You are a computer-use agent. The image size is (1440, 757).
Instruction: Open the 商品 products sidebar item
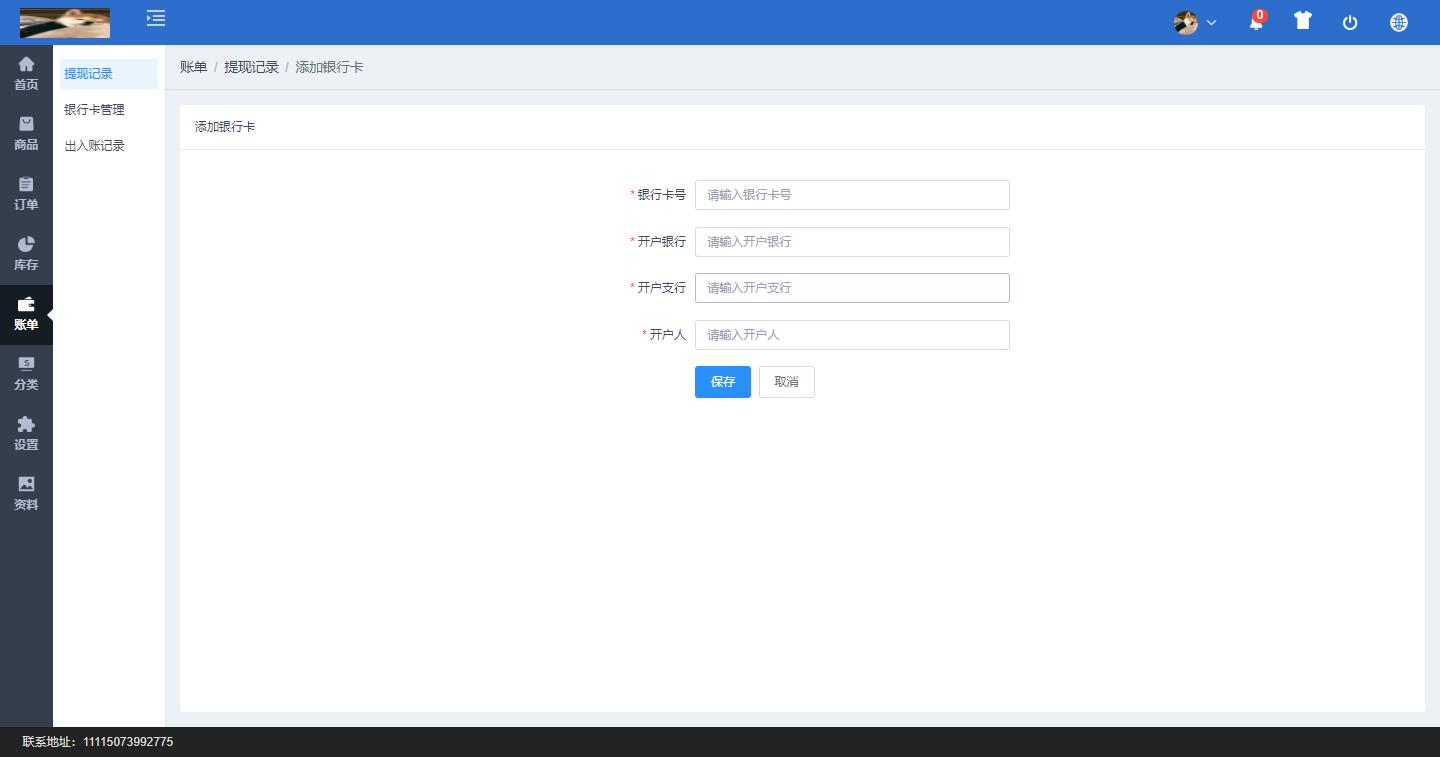point(26,134)
